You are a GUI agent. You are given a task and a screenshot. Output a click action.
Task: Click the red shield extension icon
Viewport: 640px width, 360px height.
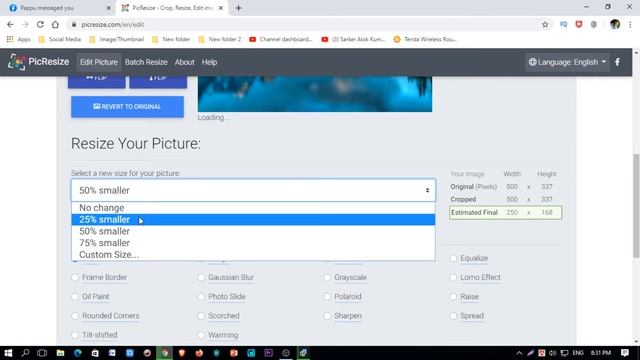click(x=579, y=24)
